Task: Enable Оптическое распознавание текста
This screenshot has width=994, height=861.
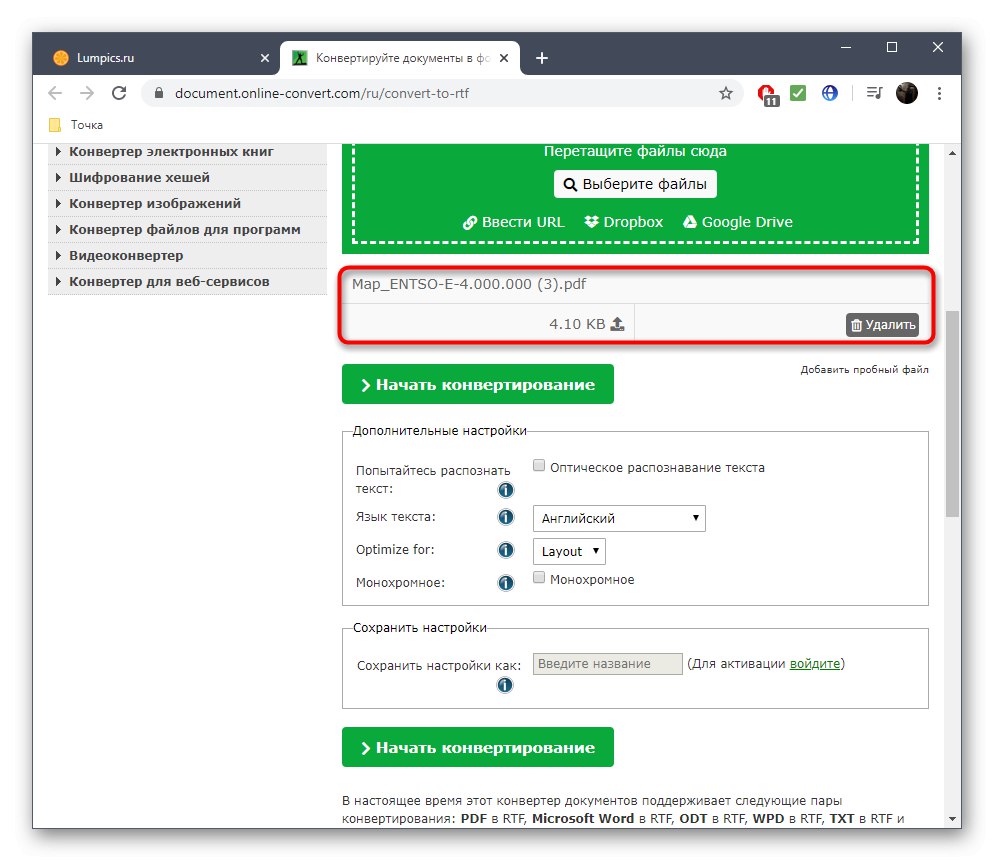Action: point(538,465)
